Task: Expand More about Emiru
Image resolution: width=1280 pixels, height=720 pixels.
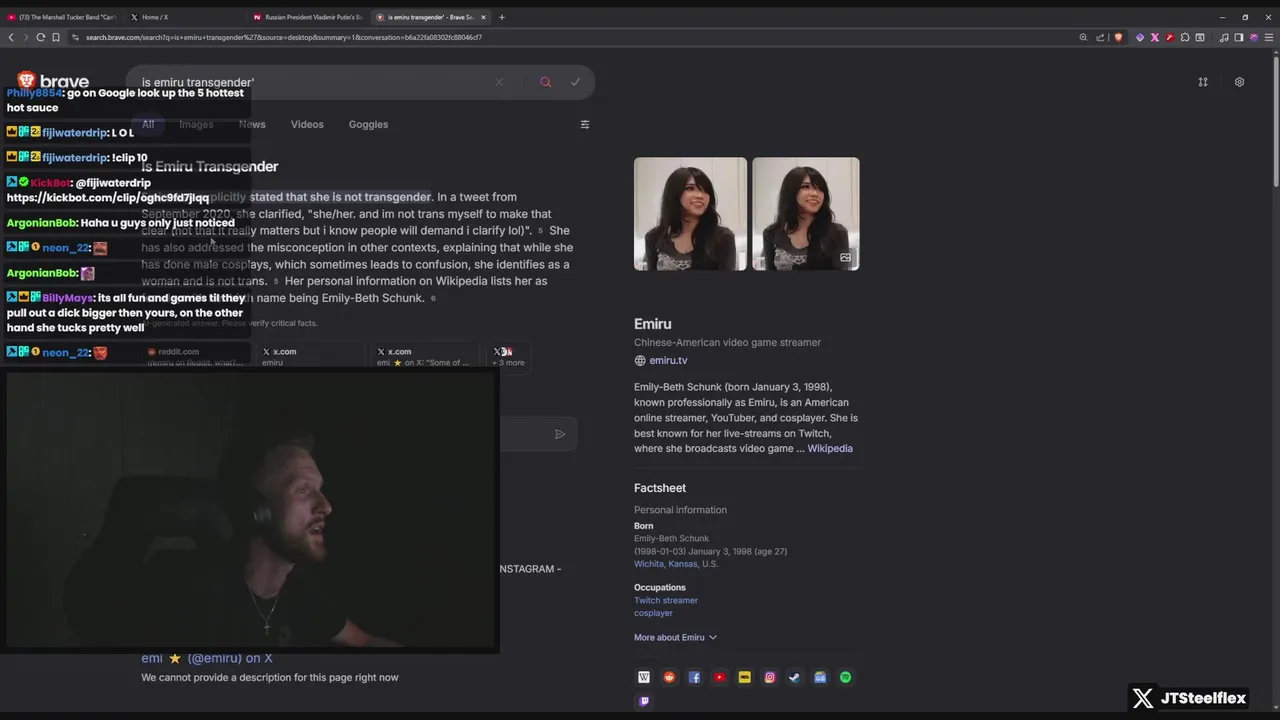Action: click(x=675, y=637)
